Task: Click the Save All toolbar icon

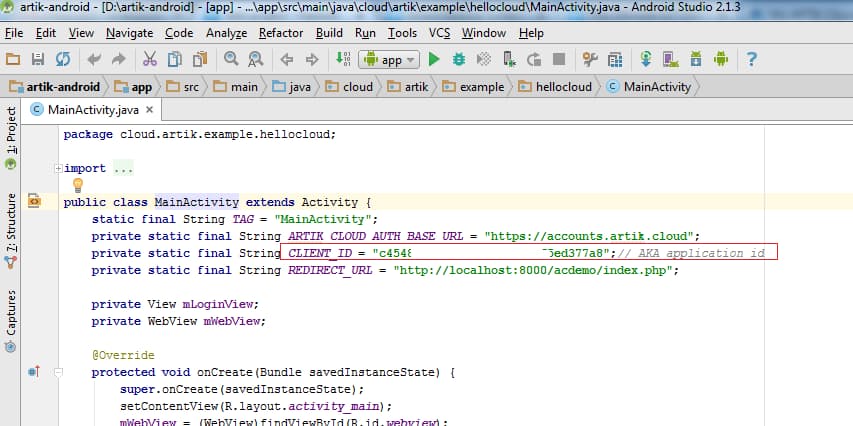Action: click(38, 59)
